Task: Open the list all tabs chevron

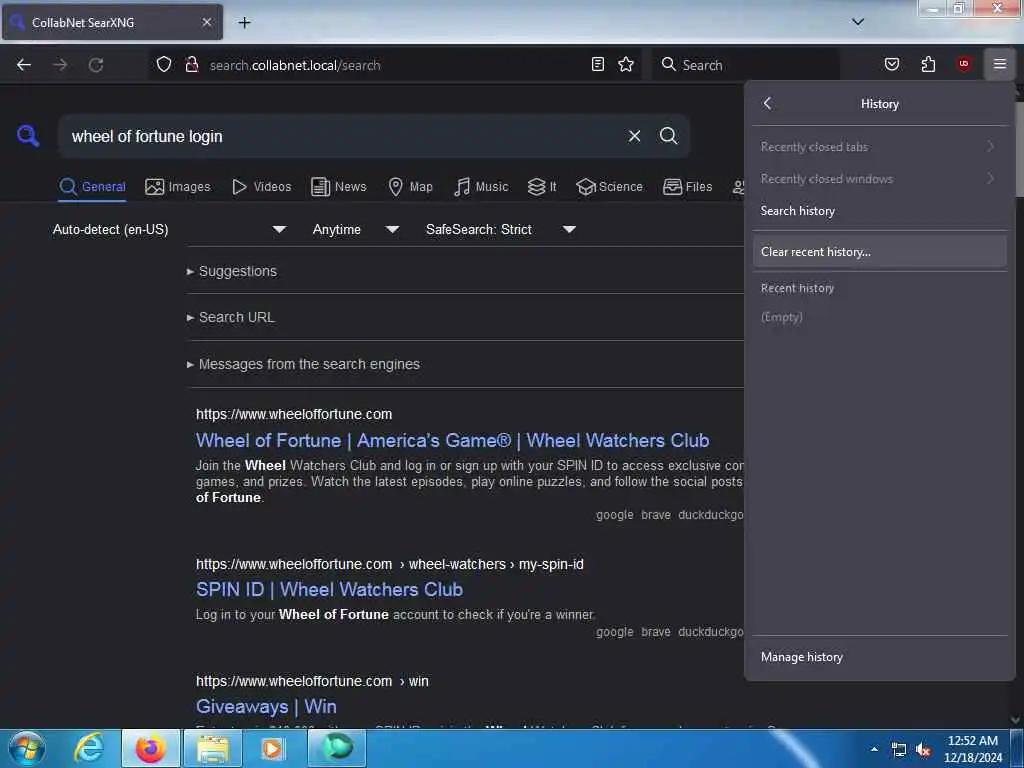Action: pos(858,22)
